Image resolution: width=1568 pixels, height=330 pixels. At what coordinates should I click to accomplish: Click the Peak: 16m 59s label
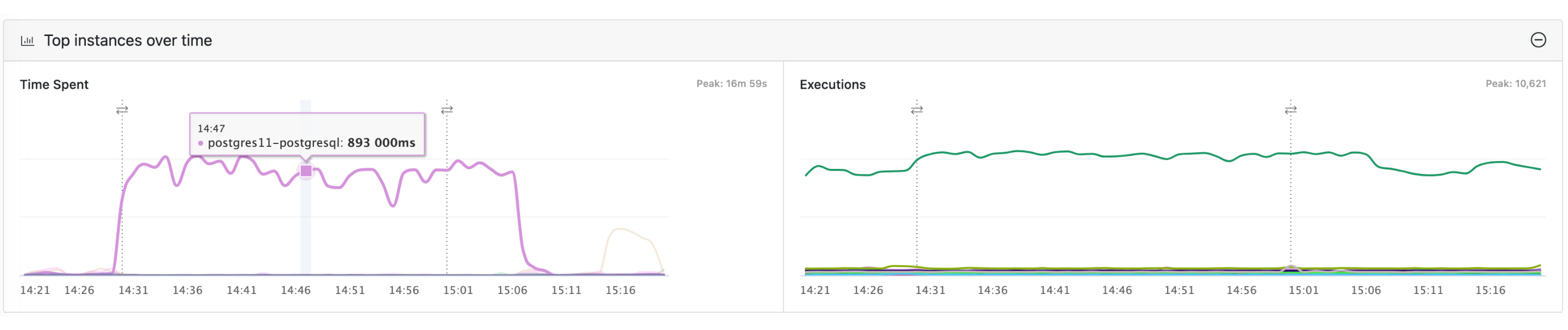pos(731,85)
